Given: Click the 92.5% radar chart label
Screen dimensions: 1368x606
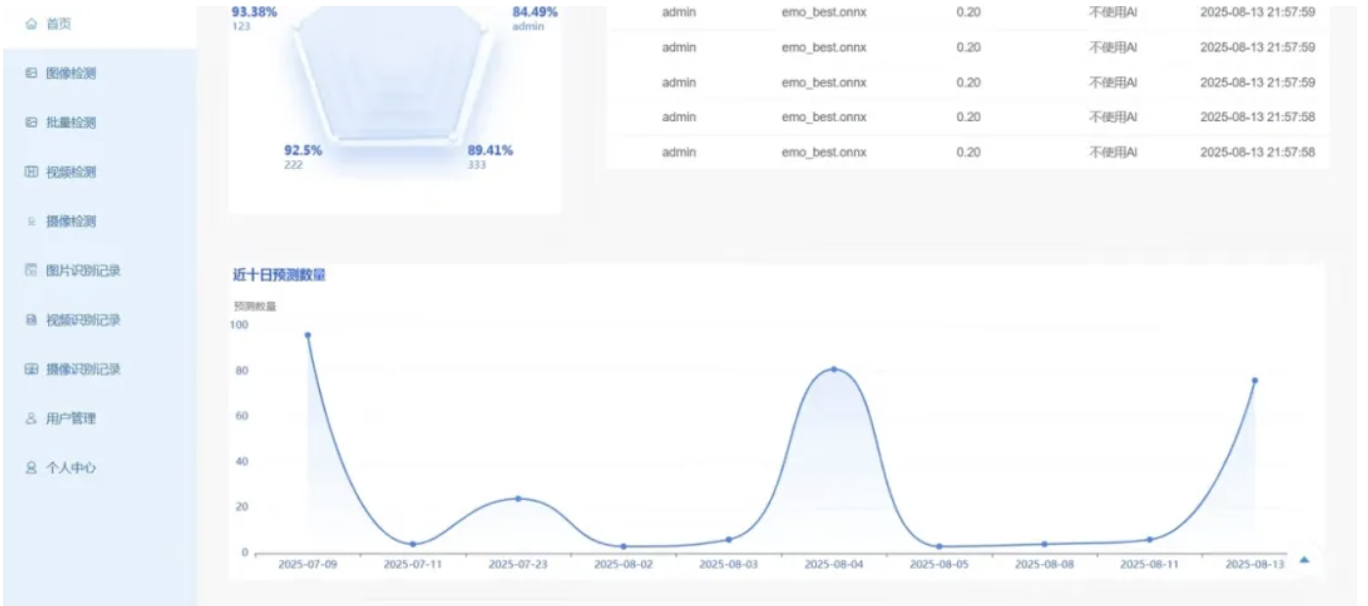Looking at the screenshot, I should [303, 150].
